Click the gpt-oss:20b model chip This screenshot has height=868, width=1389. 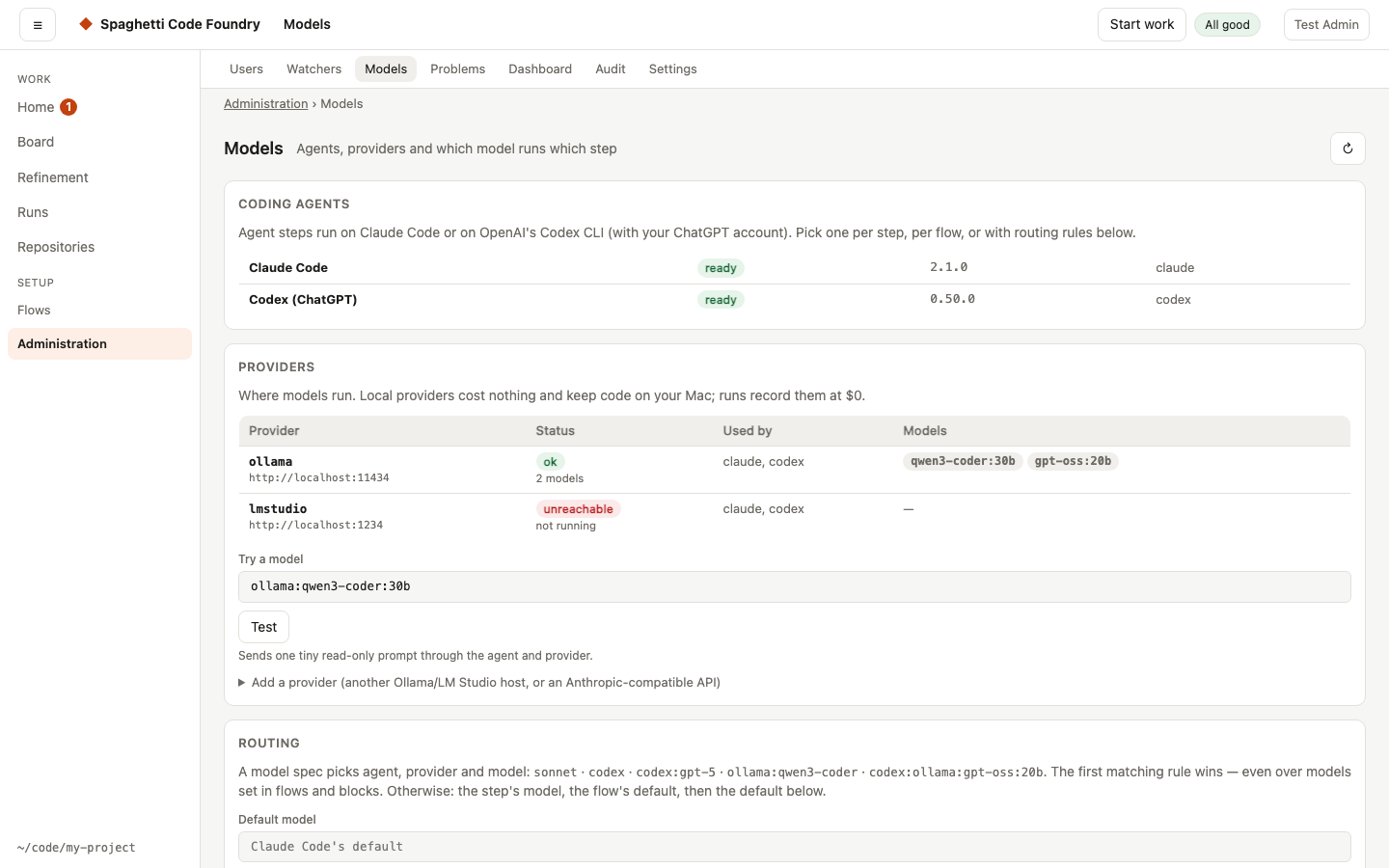tap(1073, 461)
